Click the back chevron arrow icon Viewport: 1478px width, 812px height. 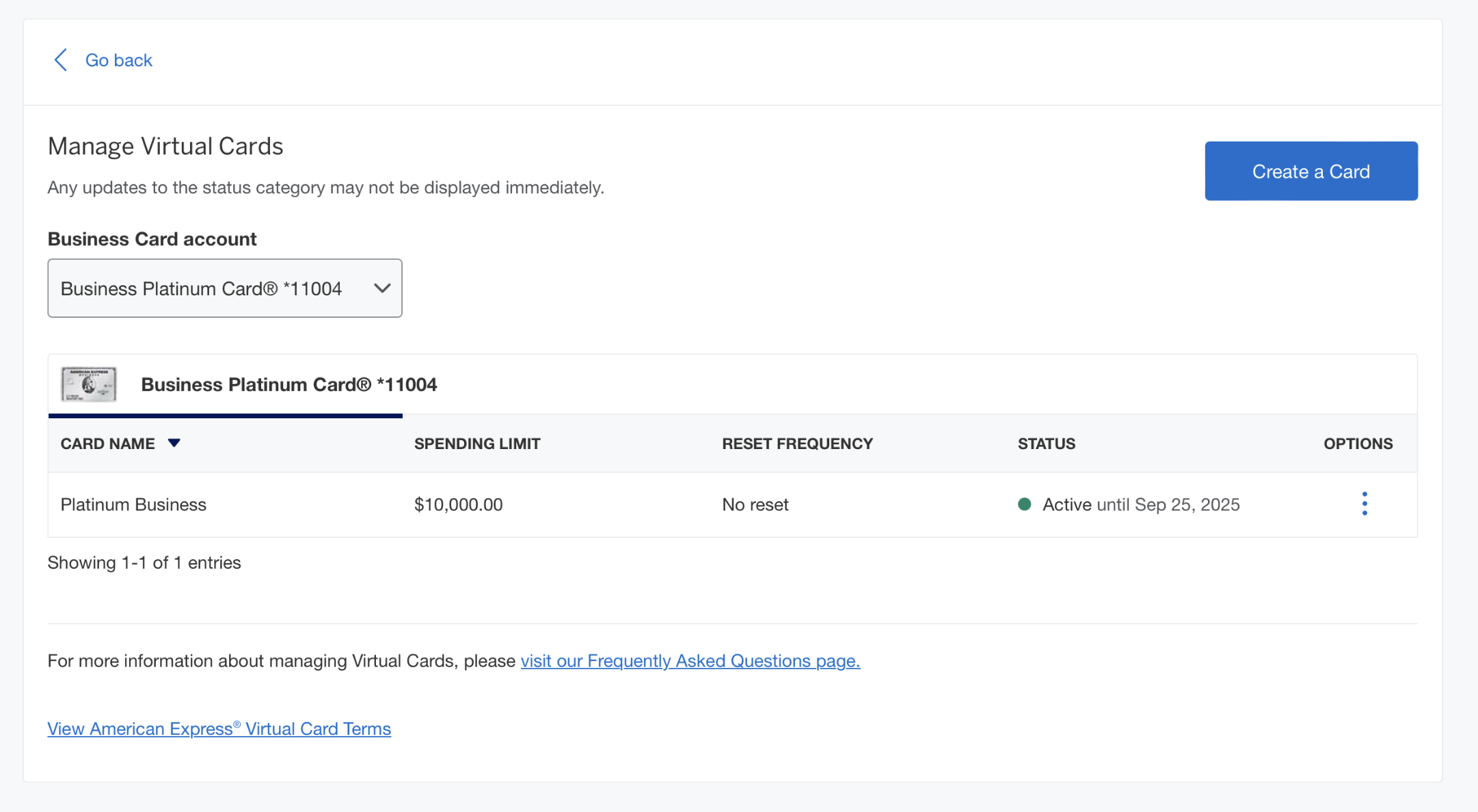click(x=61, y=60)
